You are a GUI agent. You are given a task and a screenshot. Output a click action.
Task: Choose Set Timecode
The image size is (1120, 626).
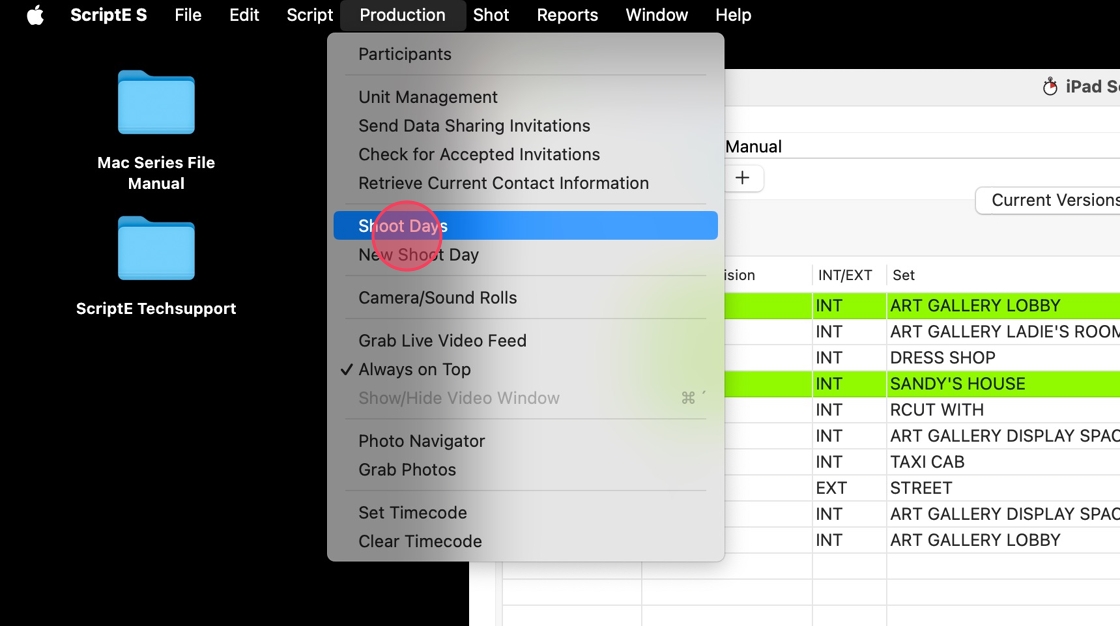(x=412, y=513)
